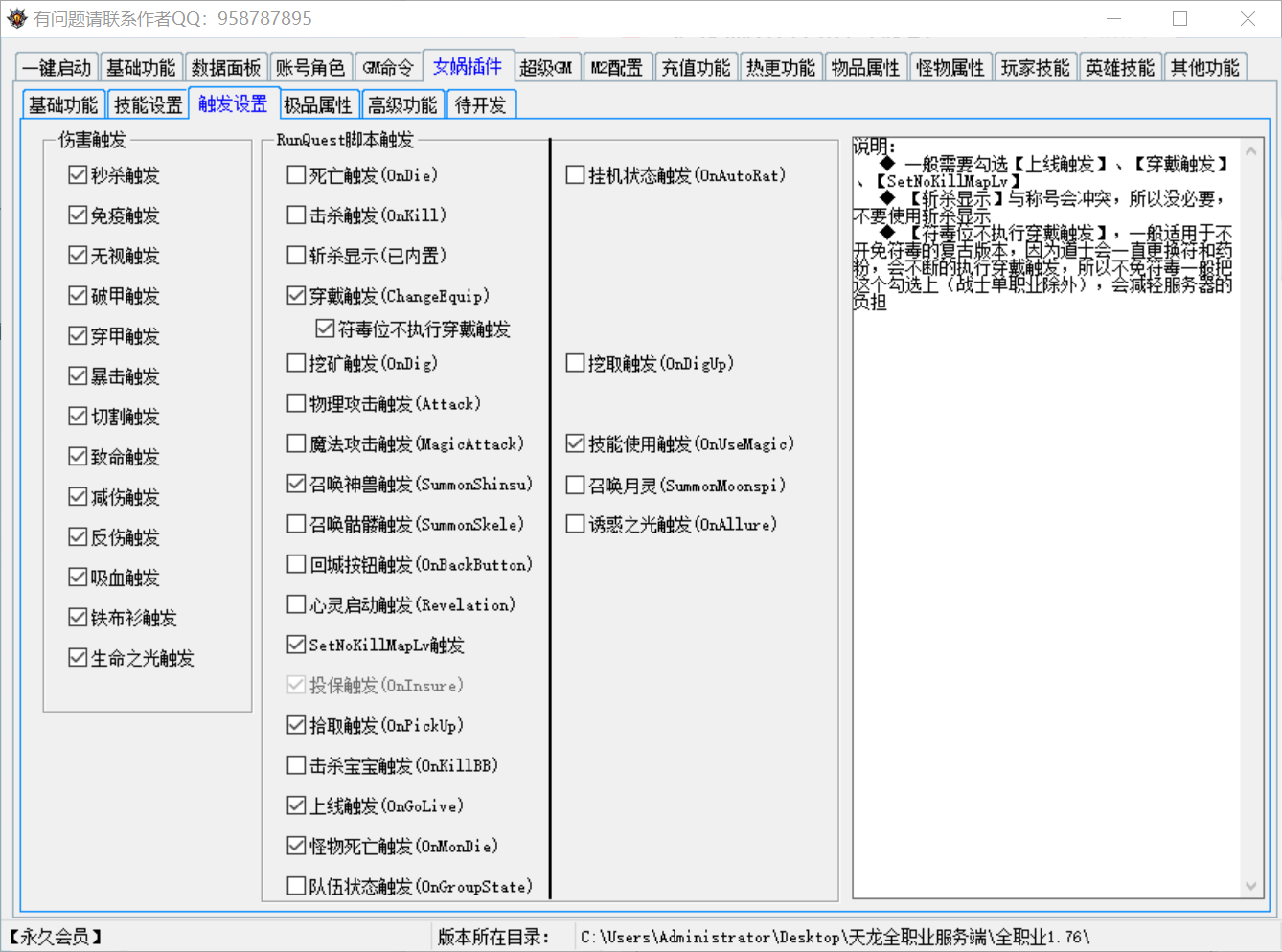1282x952 pixels.
Task: Uncheck 穿甲触发
Action: point(114,336)
